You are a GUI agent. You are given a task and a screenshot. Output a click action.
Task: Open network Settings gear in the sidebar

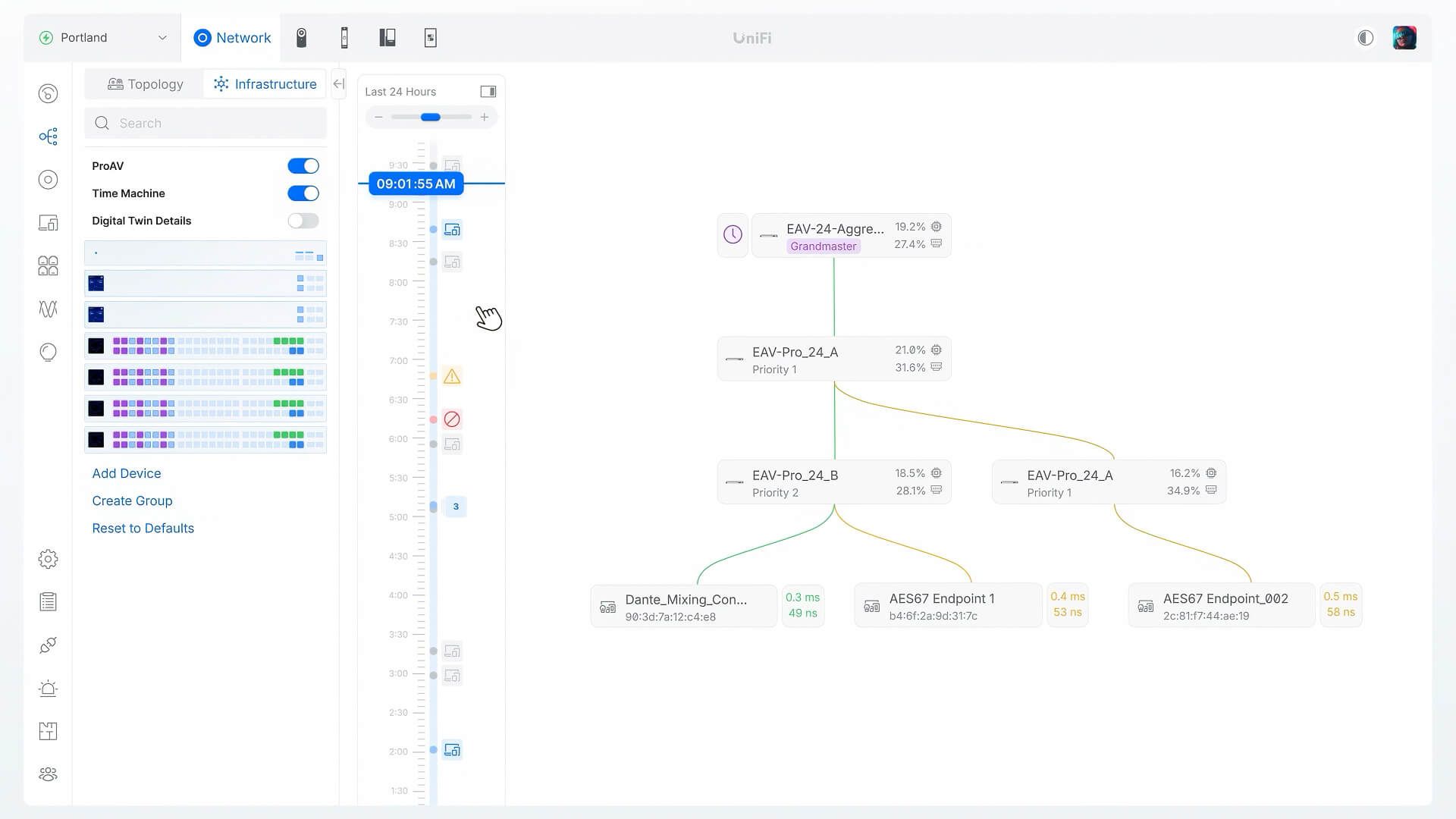click(x=47, y=559)
